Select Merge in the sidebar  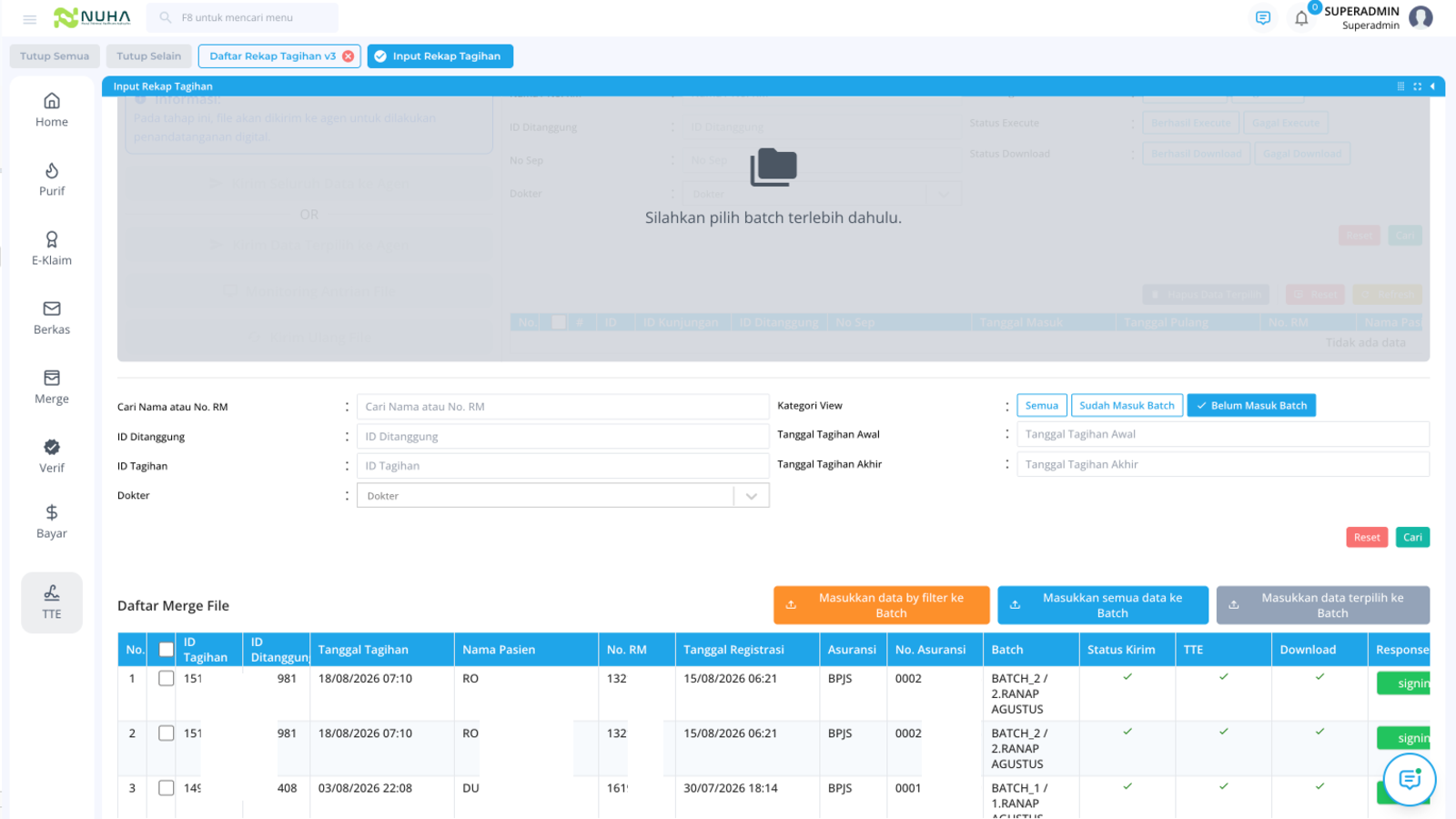pyautogui.click(x=52, y=387)
